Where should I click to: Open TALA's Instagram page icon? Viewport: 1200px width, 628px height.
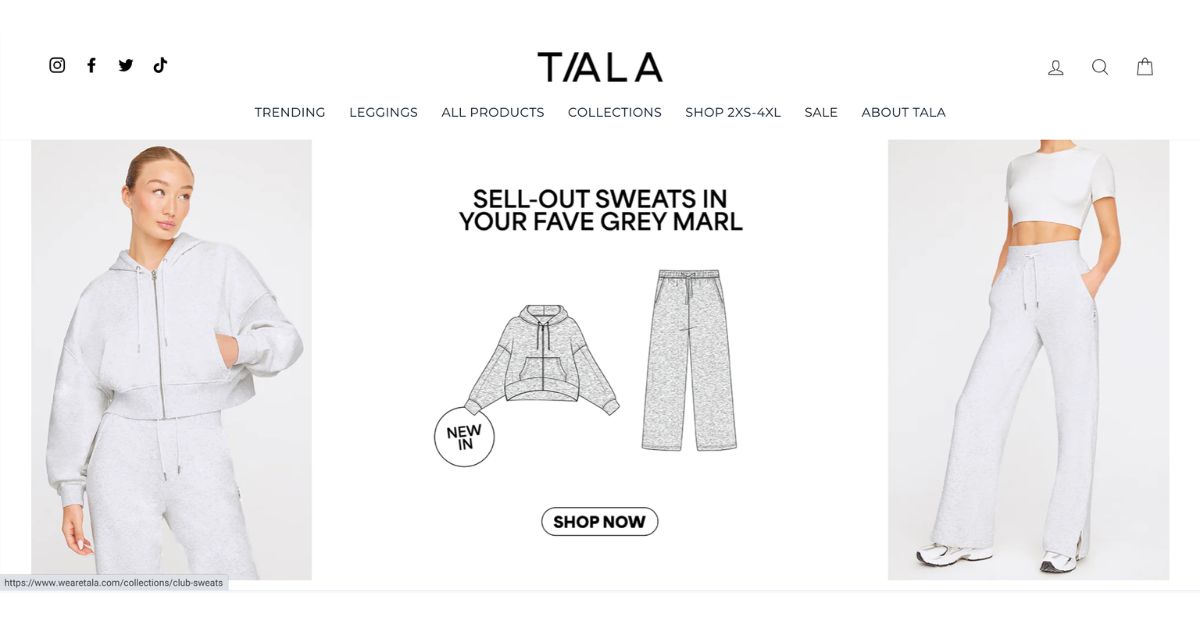coord(57,65)
